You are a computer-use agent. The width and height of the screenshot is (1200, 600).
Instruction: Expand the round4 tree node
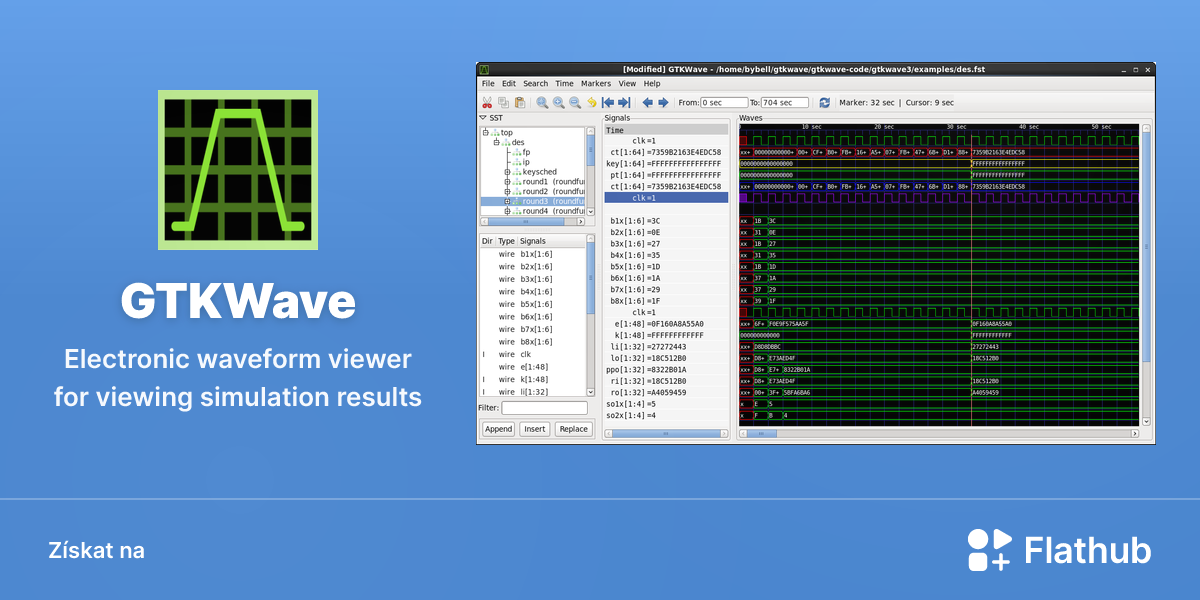coord(508,211)
